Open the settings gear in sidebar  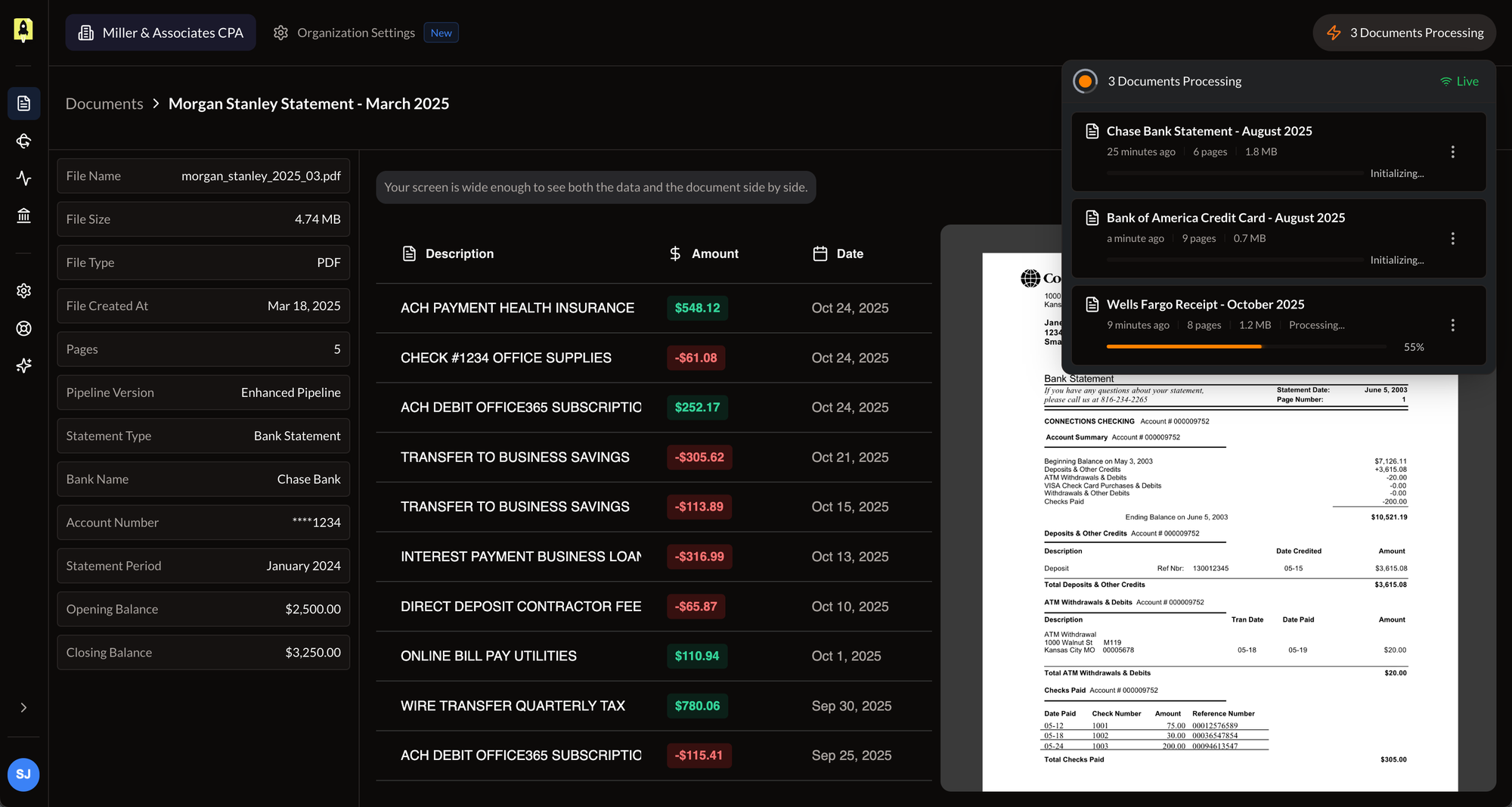(x=23, y=291)
